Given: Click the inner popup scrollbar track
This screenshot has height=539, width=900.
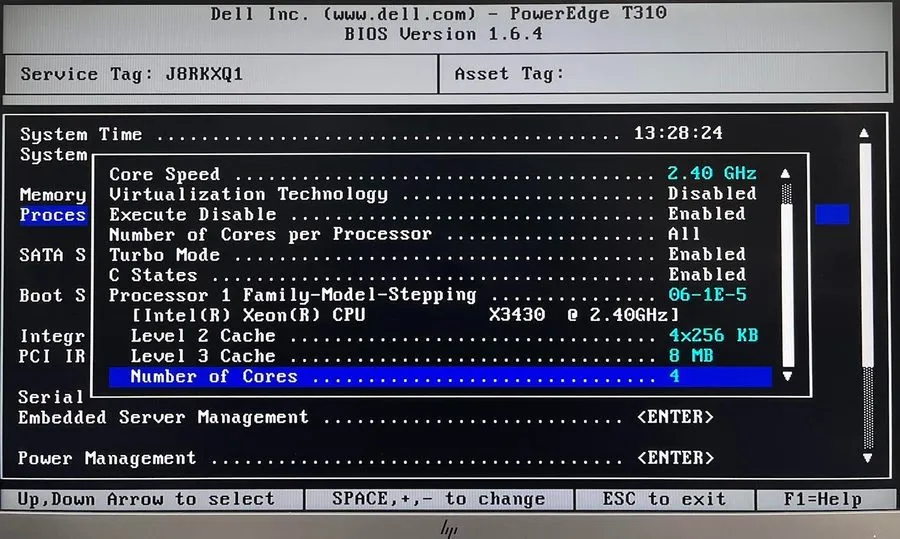Looking at the screenshot, I should (x=788, y=276).
